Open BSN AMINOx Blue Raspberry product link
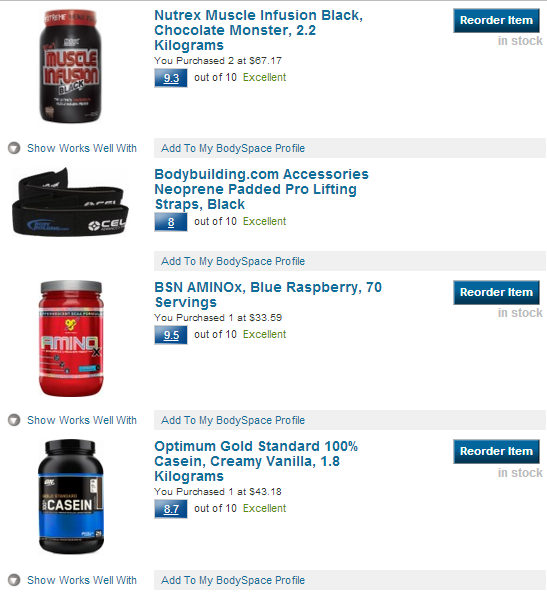547x594 pixels. tap(268, 295)
